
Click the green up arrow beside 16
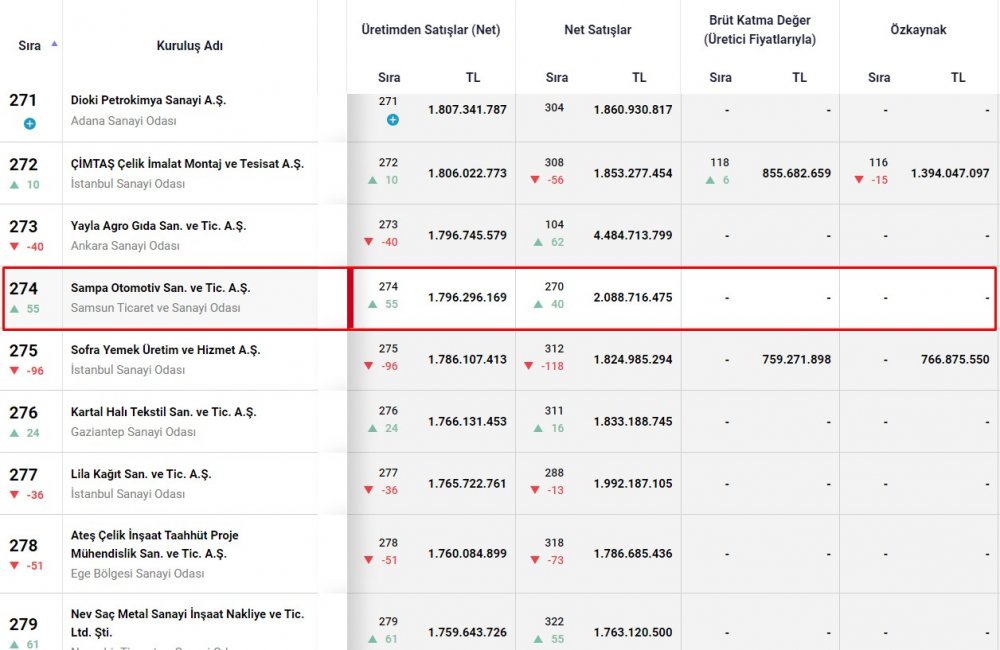538,429
